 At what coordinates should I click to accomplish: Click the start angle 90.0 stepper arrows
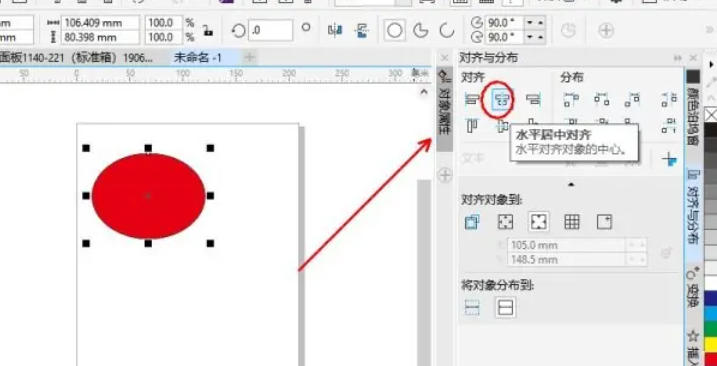[x=535, y=22]
